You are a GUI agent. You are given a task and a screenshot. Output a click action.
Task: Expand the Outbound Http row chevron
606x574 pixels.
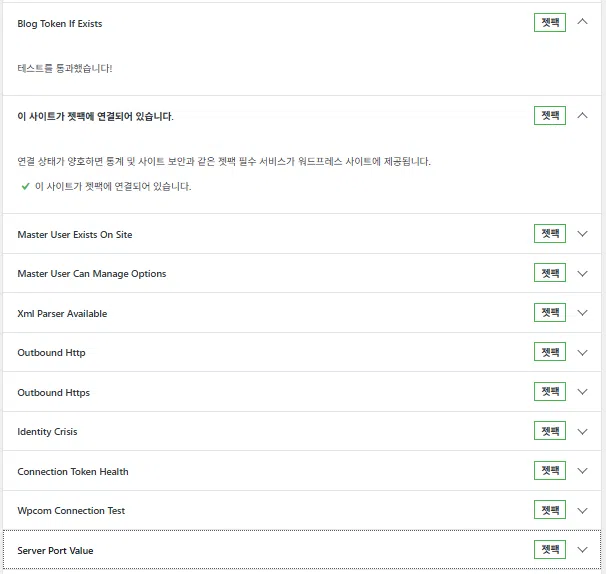[582, 353]
